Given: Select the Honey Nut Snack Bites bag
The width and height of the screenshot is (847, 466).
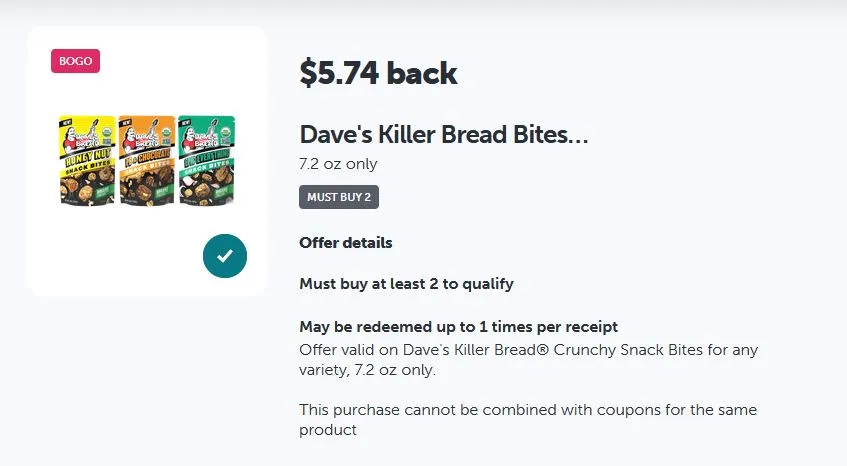Looking at the screenshot, I should (87, 160).
